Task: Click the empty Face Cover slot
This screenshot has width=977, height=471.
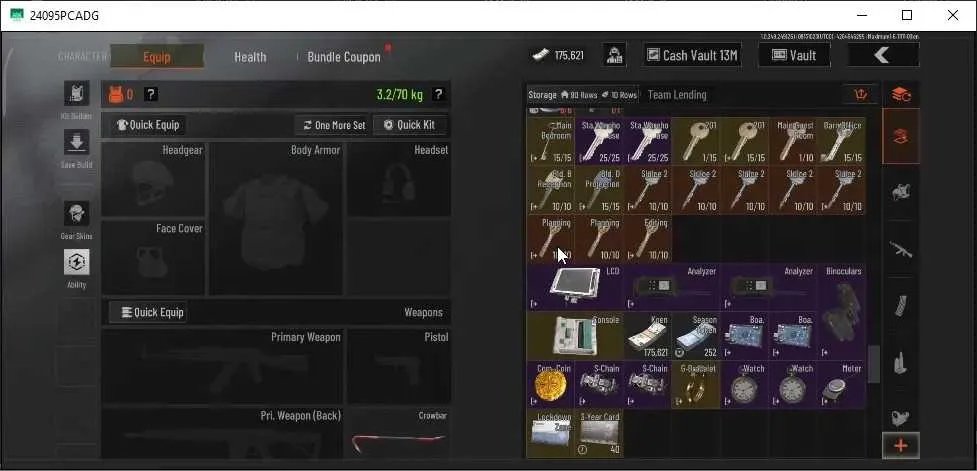Action: [153, 257]
